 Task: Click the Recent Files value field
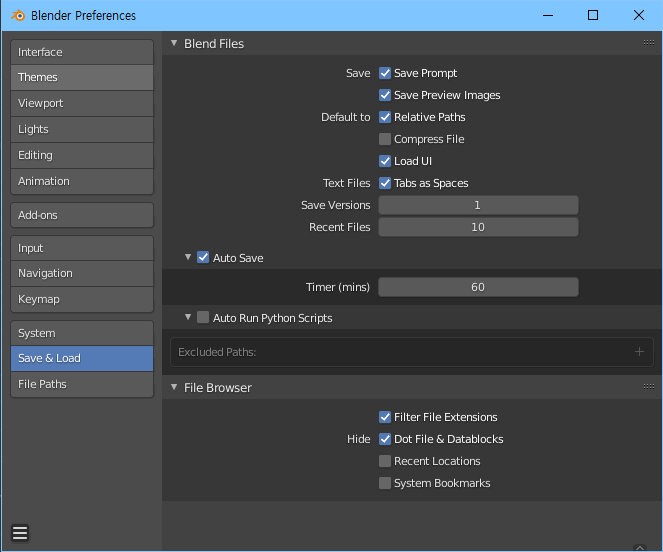(x=478, y=227)
